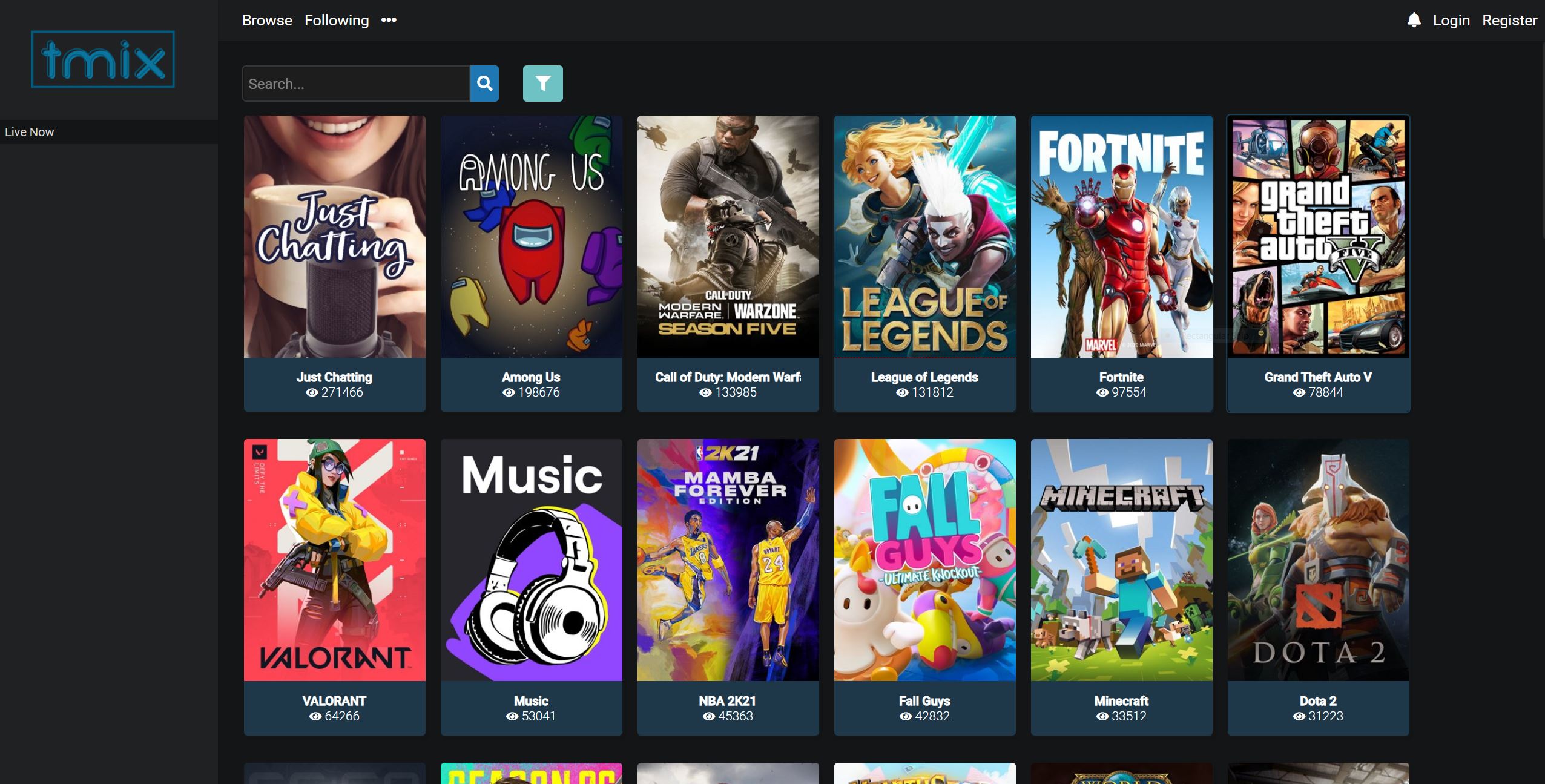Click the Fall Guys title text
The height and width of the screenshot is (784, 1545).
[924, 701]
